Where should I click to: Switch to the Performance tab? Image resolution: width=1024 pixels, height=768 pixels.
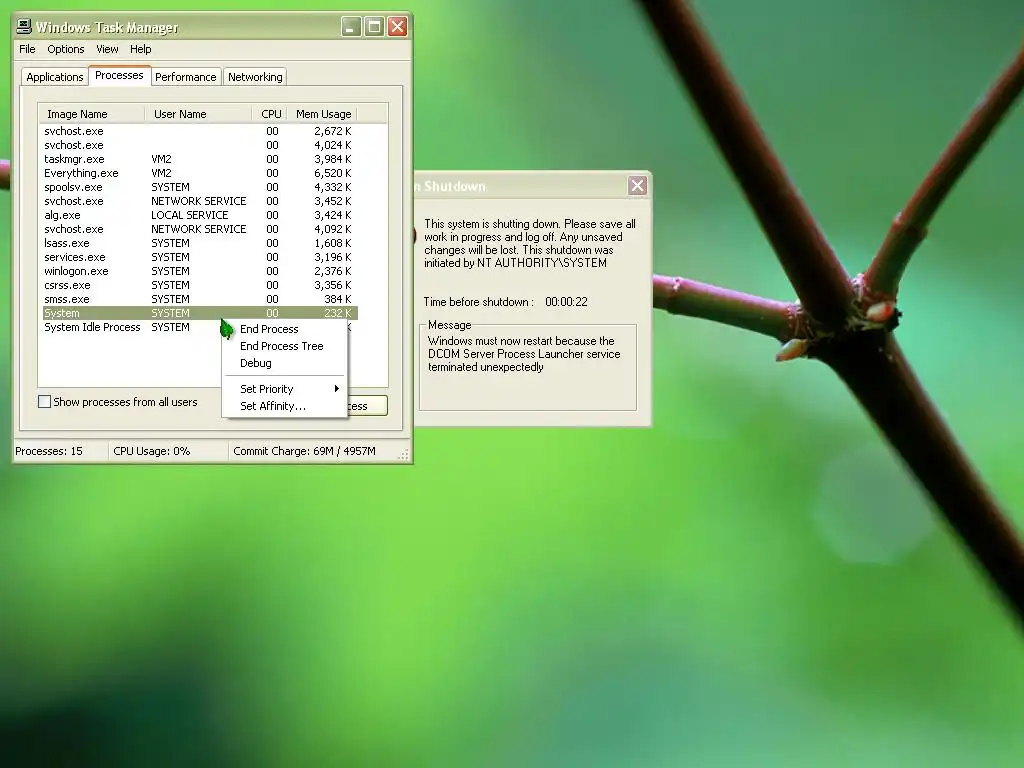point(185,77)
